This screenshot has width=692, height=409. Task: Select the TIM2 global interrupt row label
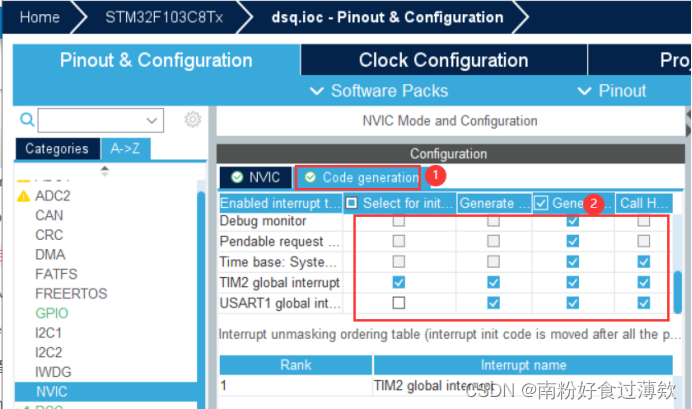click(x=280, y=283)
